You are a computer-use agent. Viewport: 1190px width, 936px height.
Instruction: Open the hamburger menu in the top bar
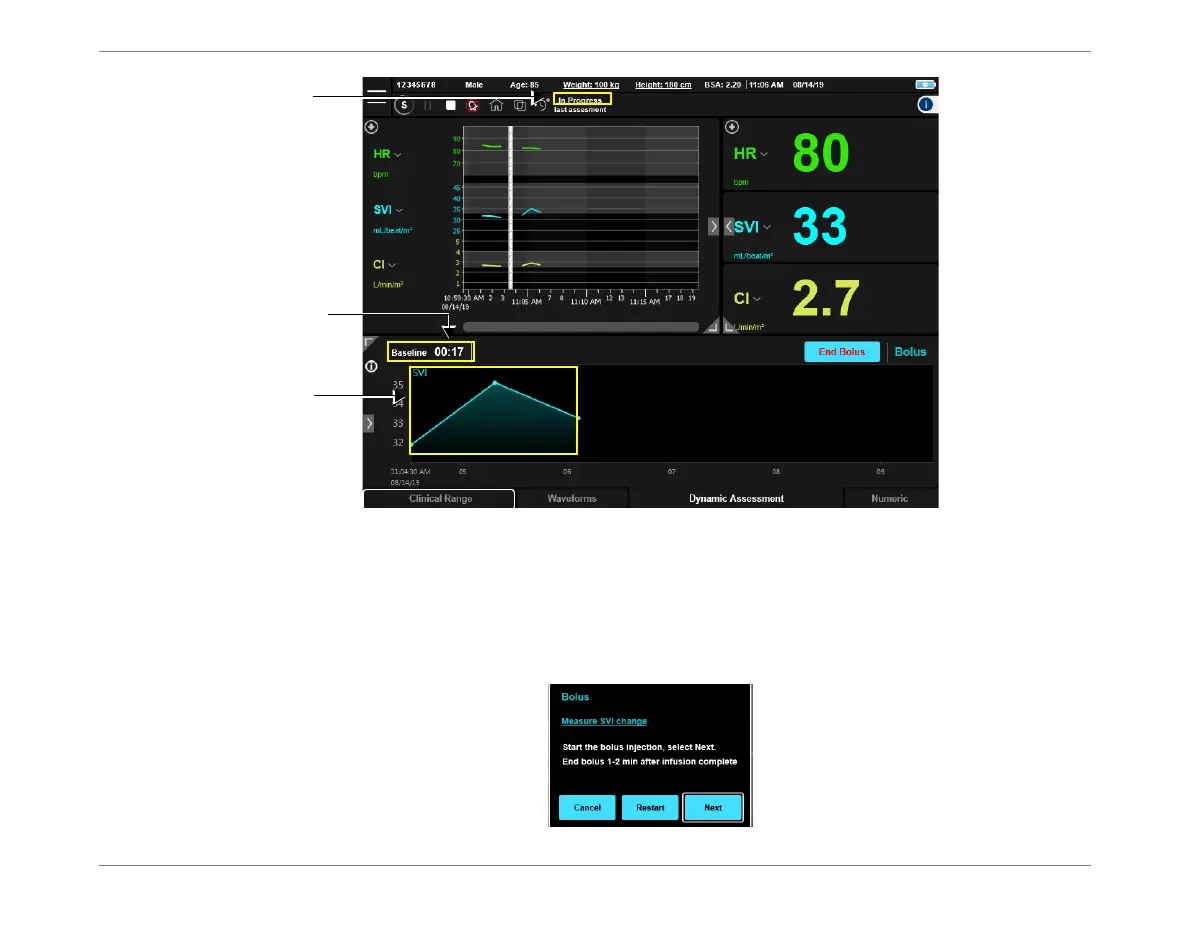[x=376, y=96]
